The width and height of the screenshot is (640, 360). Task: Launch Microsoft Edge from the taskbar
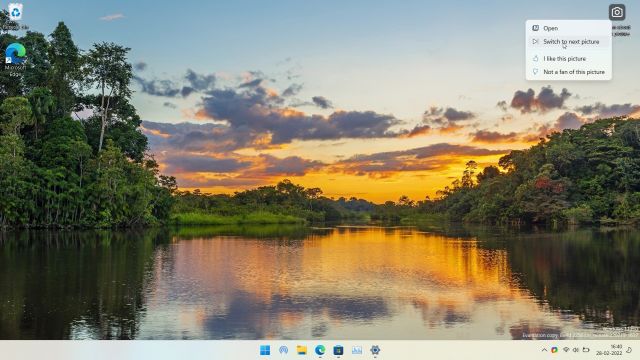(320, 350)
